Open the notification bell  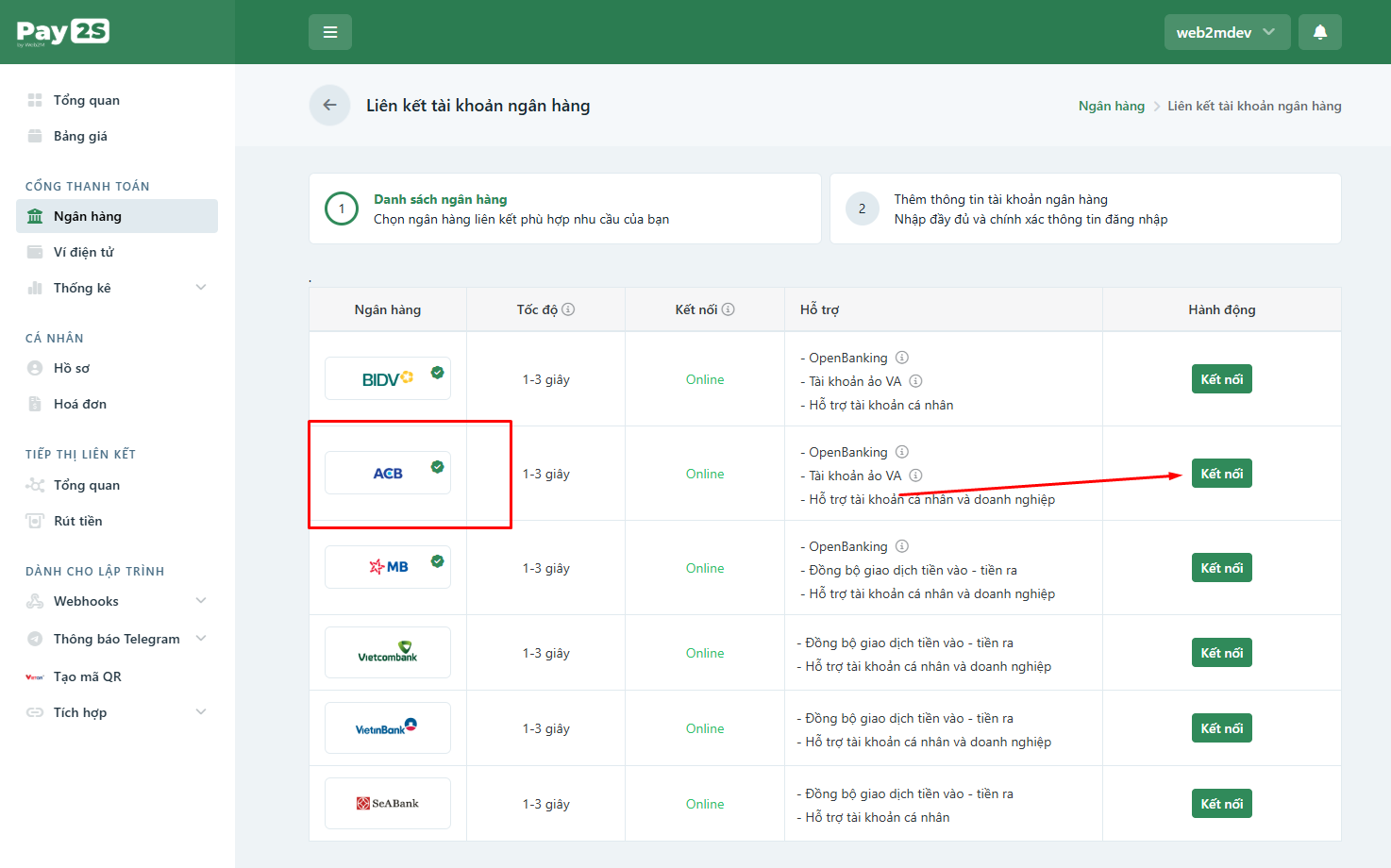1320,32
